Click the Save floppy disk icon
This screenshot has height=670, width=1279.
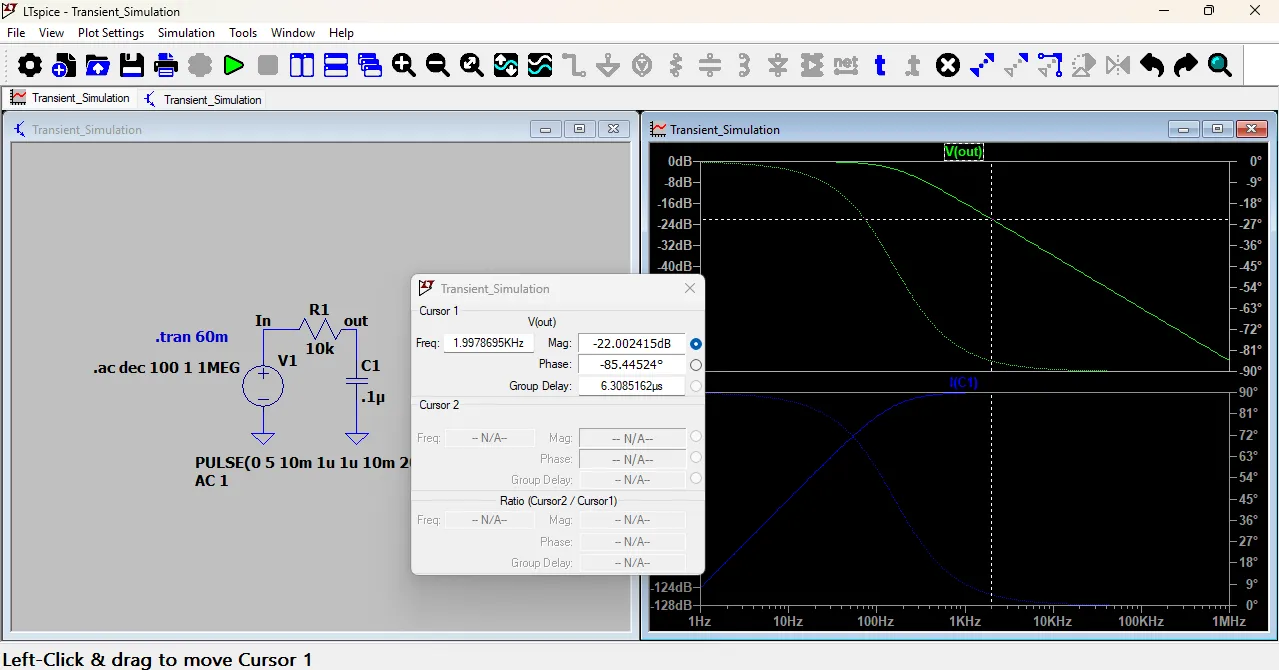click(x=132, y=66)
